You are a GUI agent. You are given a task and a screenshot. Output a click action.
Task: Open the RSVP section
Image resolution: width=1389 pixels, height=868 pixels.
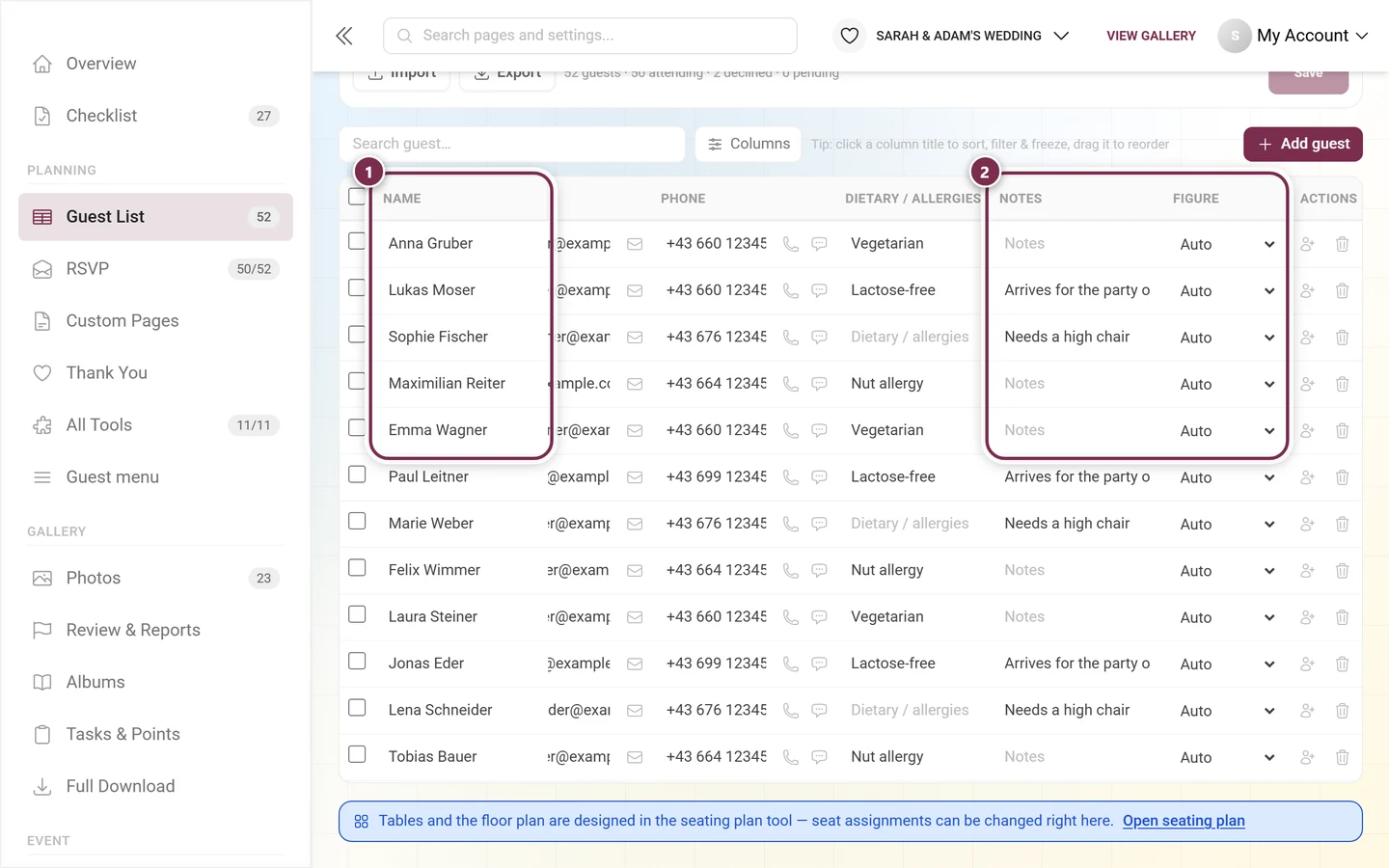(x=155, y=269)
